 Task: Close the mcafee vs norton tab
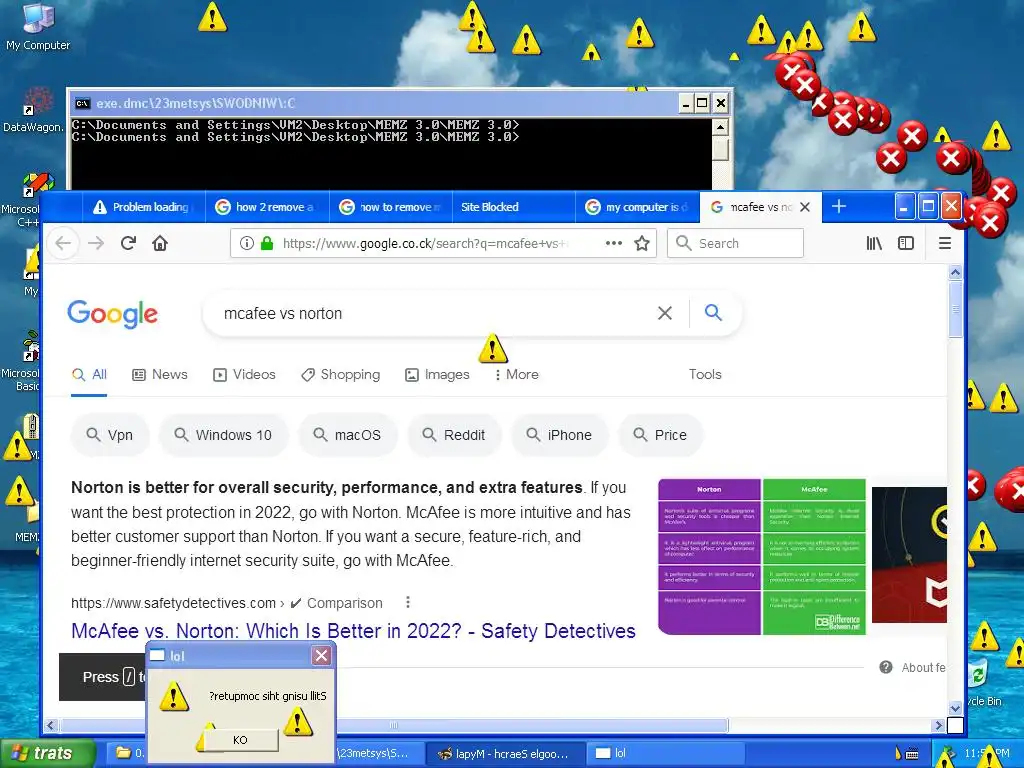click(x=805, y=207)
